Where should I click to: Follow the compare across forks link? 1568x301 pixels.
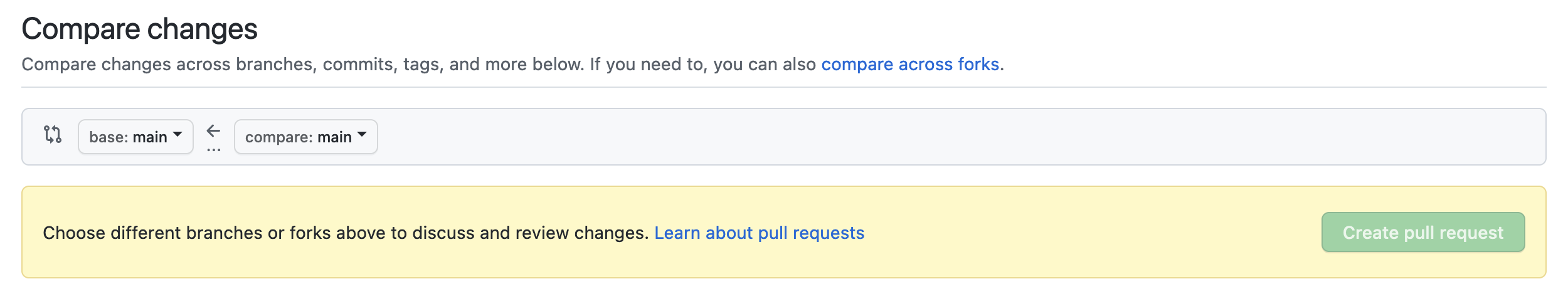pyautogui.click(x=910, y=64)
